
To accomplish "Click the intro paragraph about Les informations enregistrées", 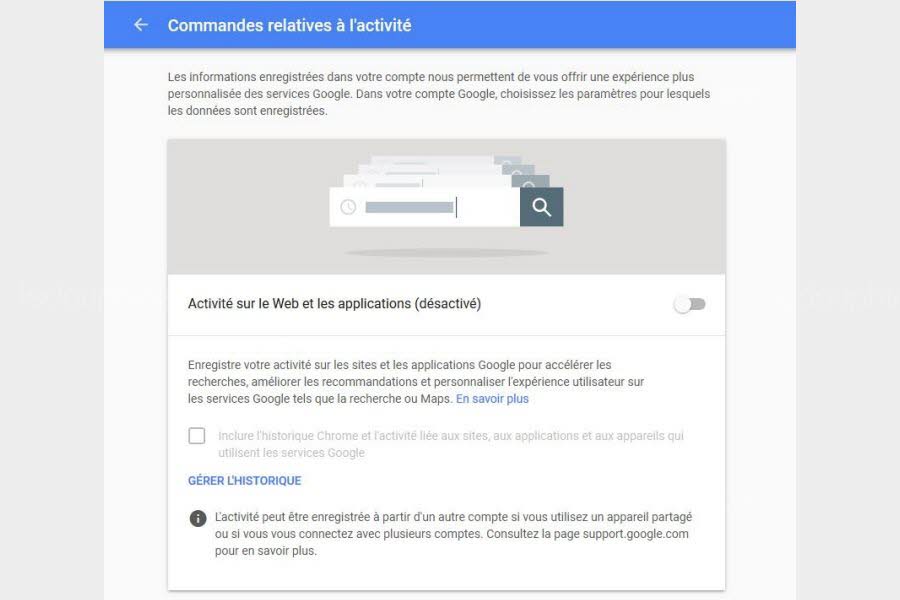I will tap(439, 94).
